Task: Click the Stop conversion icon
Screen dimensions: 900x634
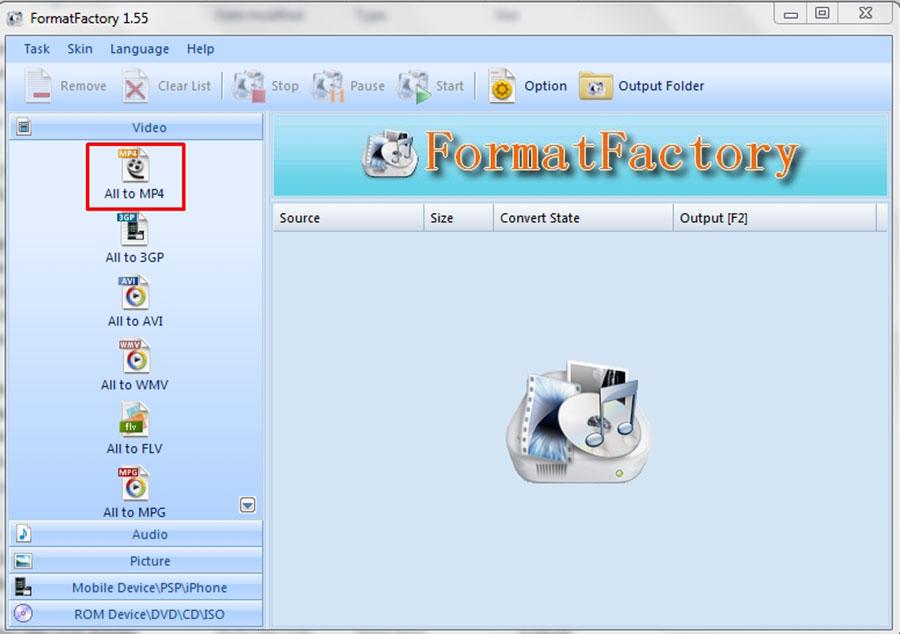Action: click(x=249, y=86)
